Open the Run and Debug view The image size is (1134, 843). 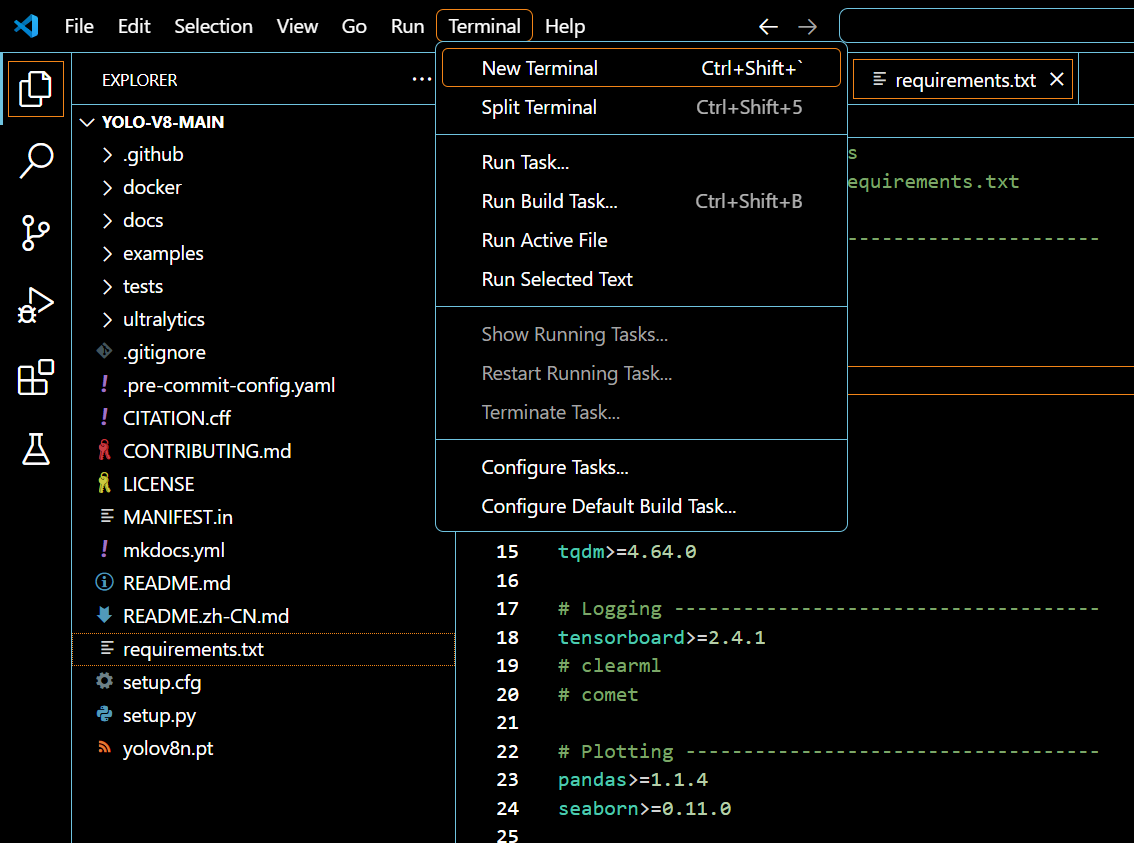tap(36, 306)
